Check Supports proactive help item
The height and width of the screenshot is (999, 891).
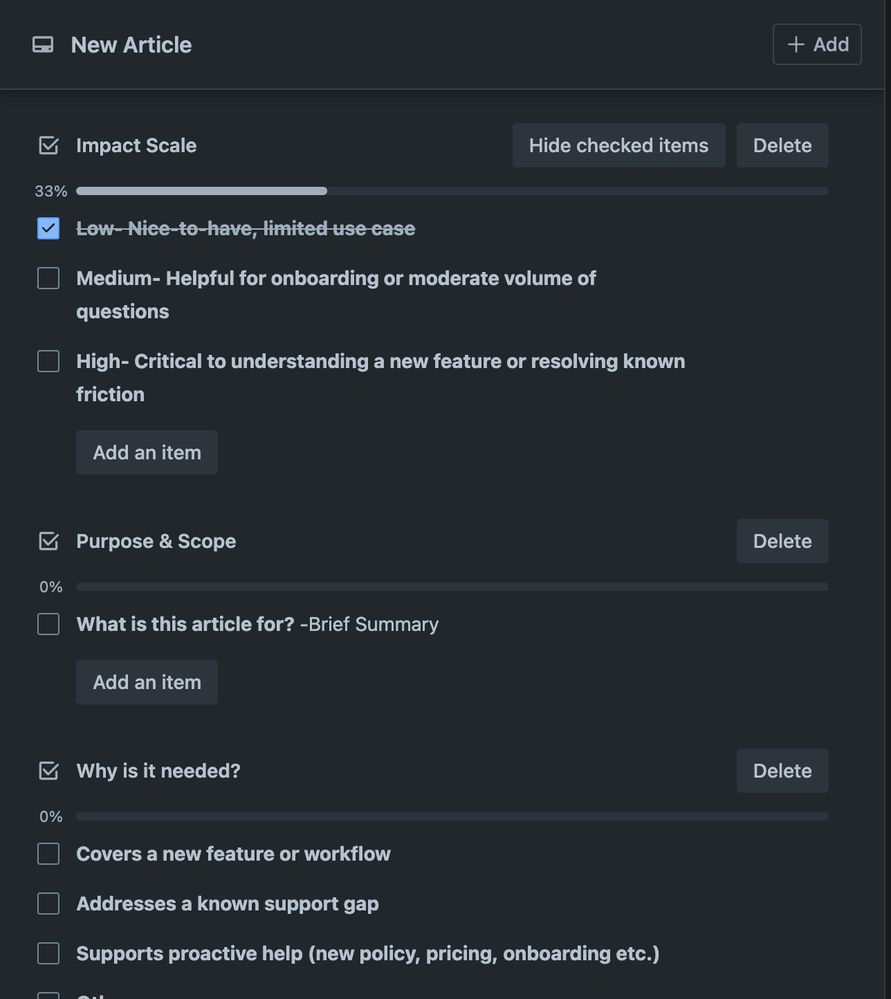[x=48, y=954]
